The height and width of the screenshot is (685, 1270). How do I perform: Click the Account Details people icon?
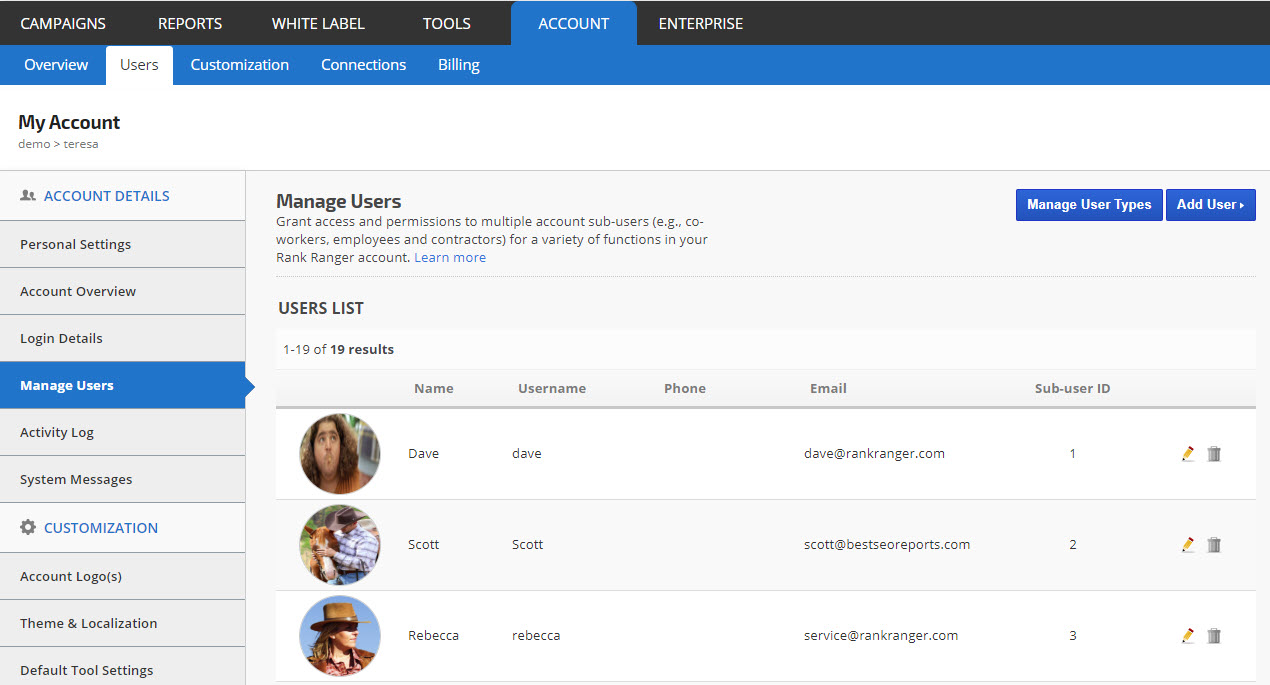pos(28,196)
